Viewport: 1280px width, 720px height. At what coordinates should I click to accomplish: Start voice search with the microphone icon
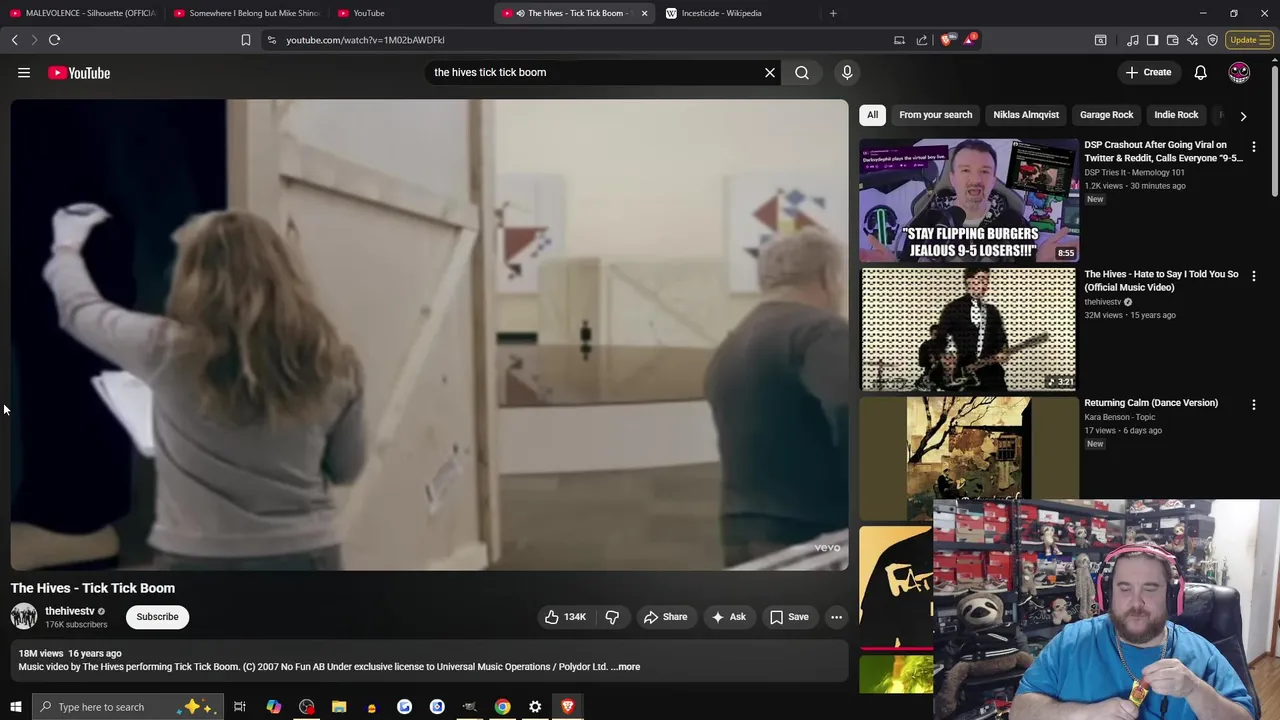847,72
